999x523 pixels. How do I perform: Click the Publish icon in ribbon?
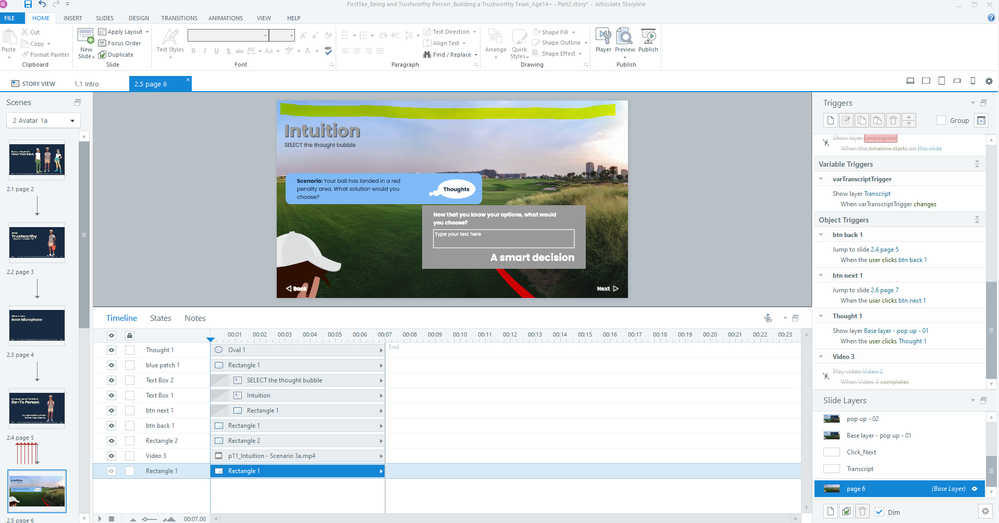click(648, 39)
